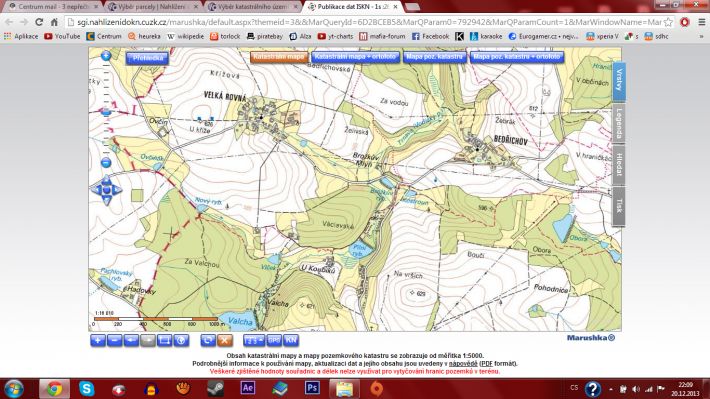This screenshot has width=710, height=399.
Task: Click the round plus atop zoom slider
Action: (x=106, y=56)
